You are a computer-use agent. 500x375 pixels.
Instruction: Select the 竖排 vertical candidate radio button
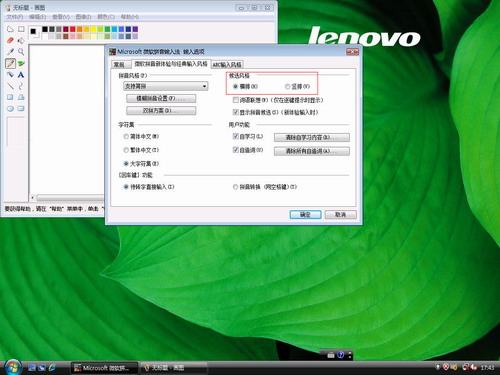tap(287, 87)
